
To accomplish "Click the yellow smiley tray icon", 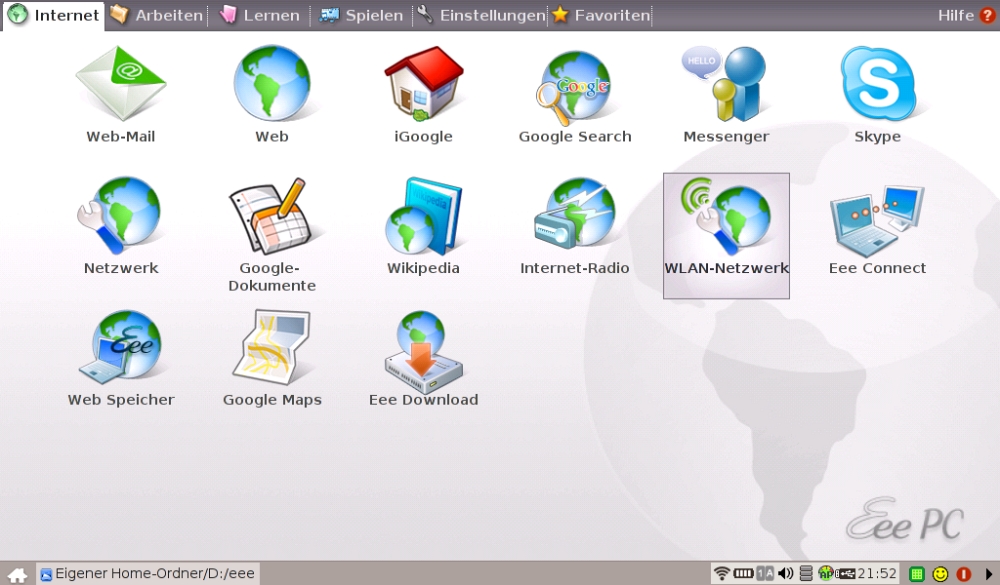I will click(941, 574).
